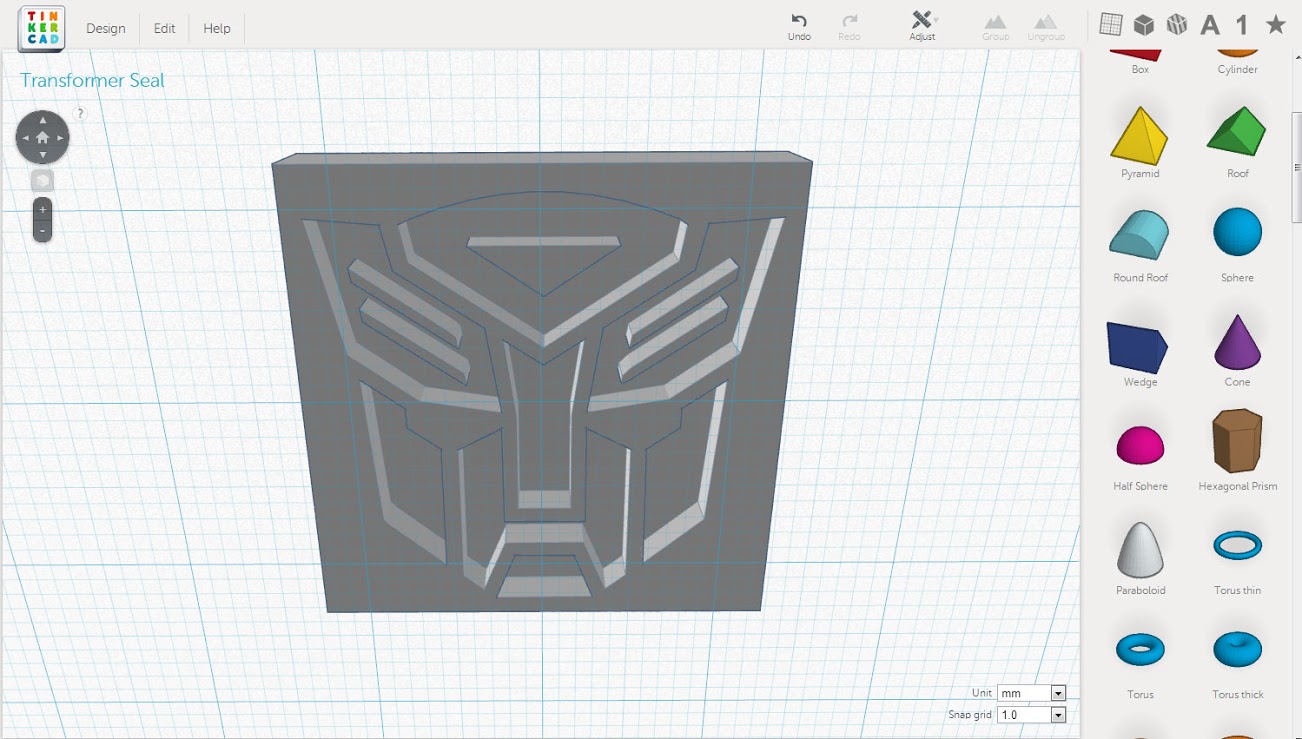
Task: Click the home view button
Action: 42,138
